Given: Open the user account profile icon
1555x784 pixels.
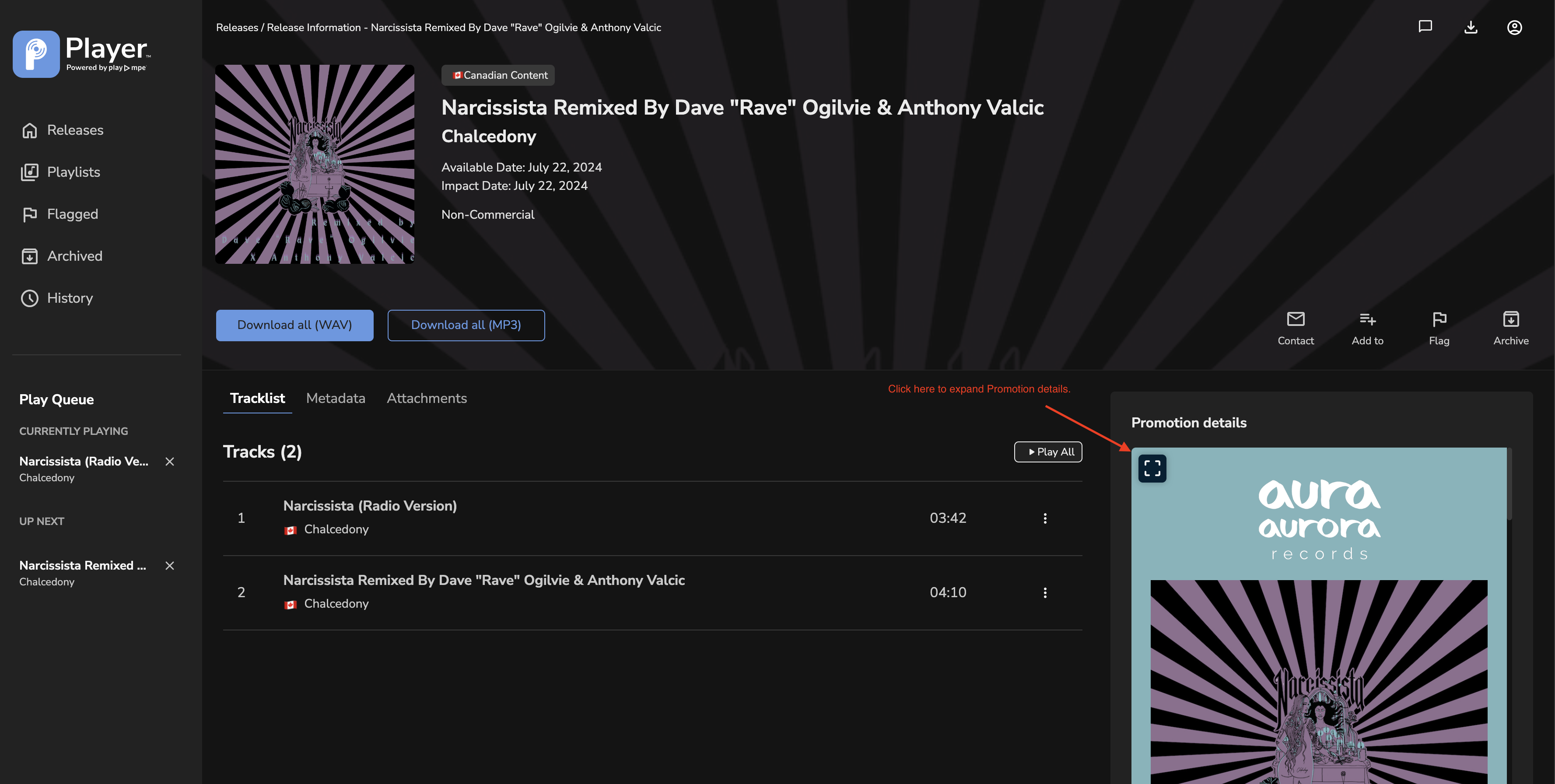Looking at the screenshot, I should pyautogui.click(x=1514, y=27).
